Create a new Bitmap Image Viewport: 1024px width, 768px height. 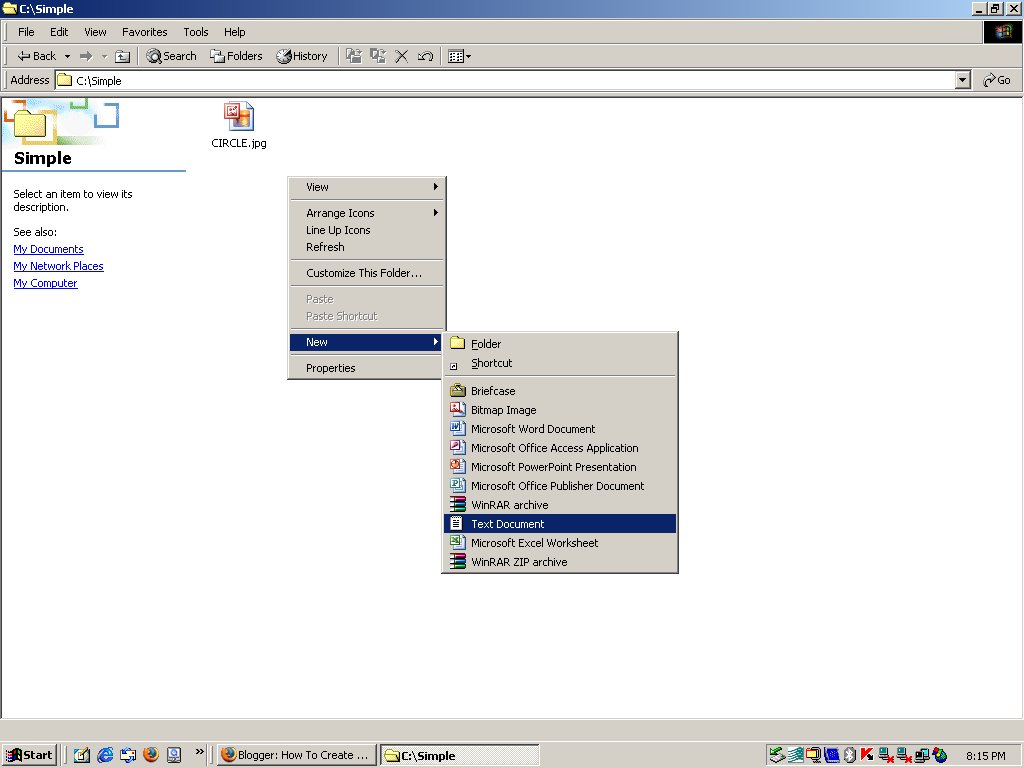click(x=560, y=409)
